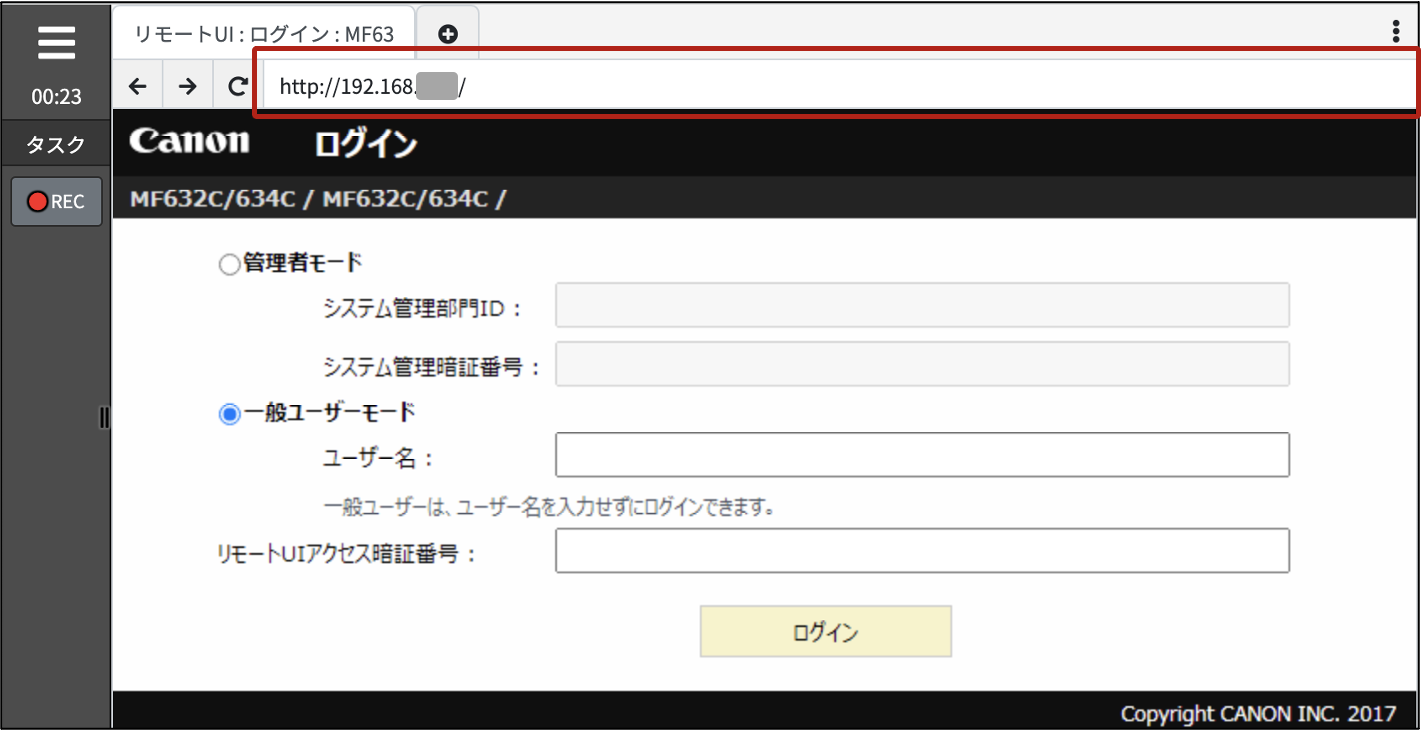Viewport: 1422px width, 736px height.
Task: Click the sidebar collapse handle
Action: point(105,418)
